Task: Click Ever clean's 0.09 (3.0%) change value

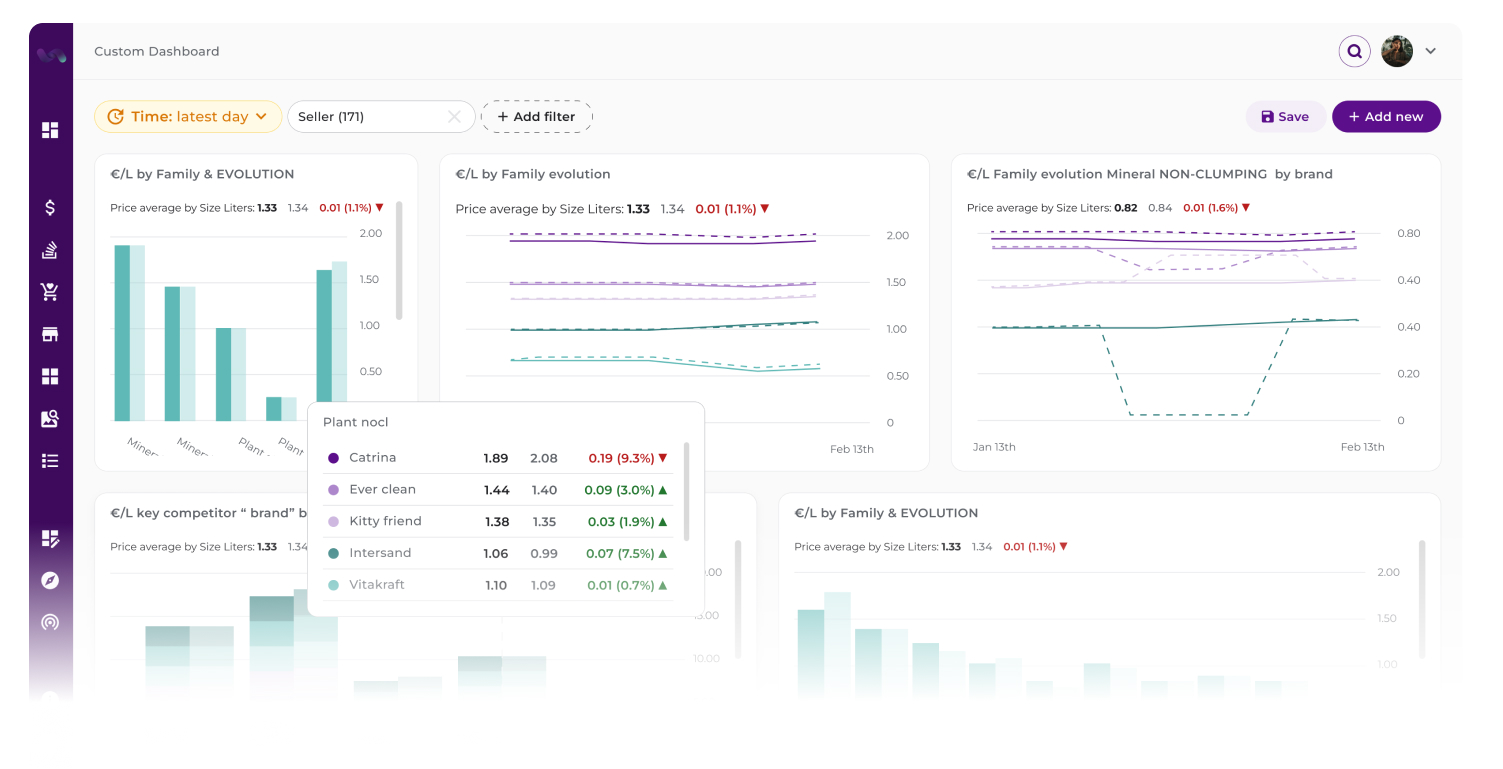Action: coord(626,490)
